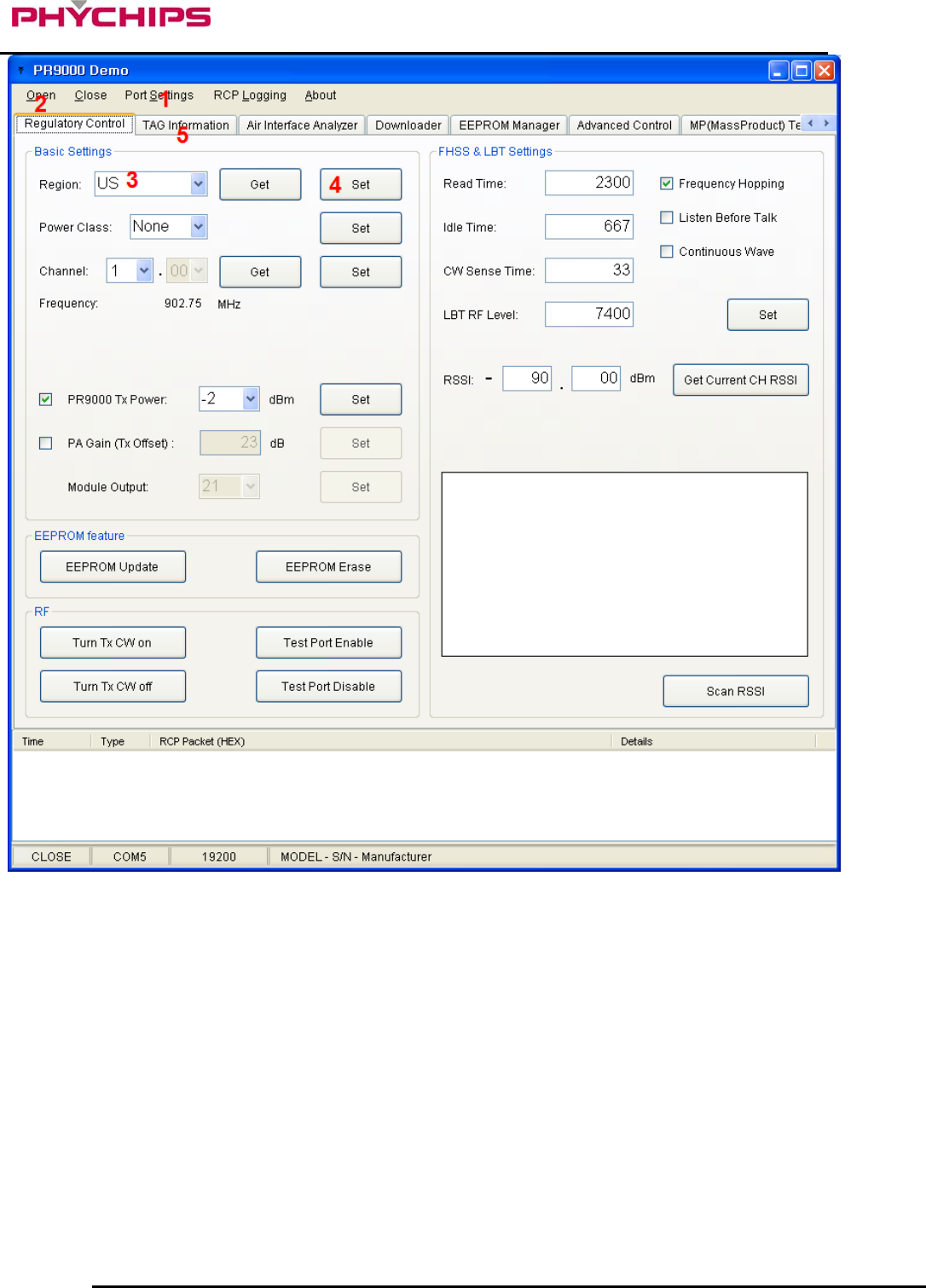Minimize the PR9000 Demo window
926x1288 pixels.
click(x=778, y=71)
